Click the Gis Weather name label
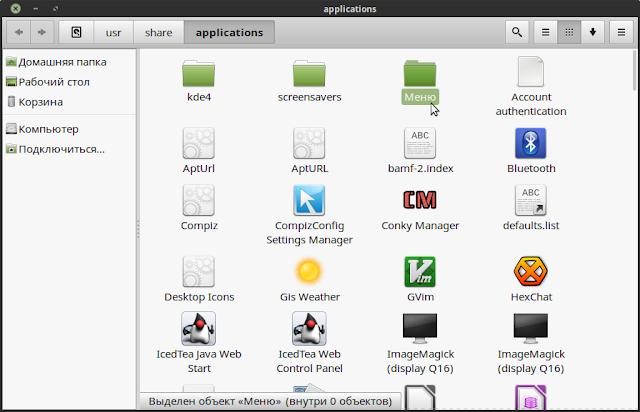This screenshot has height=412, width=640. [x=310, y=297]
